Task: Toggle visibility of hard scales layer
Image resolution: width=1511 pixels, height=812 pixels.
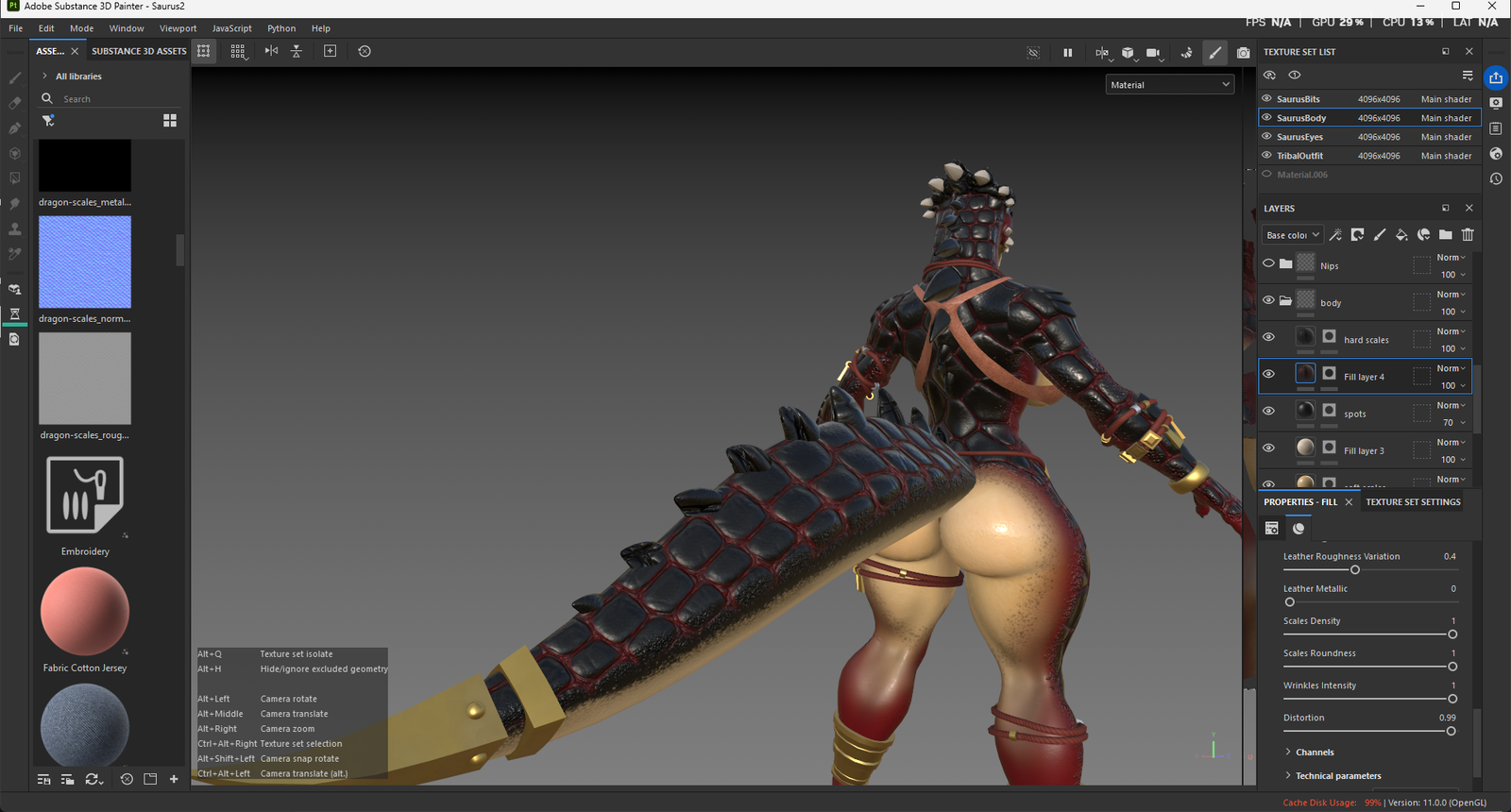Action: click(x=1268, y=337)
